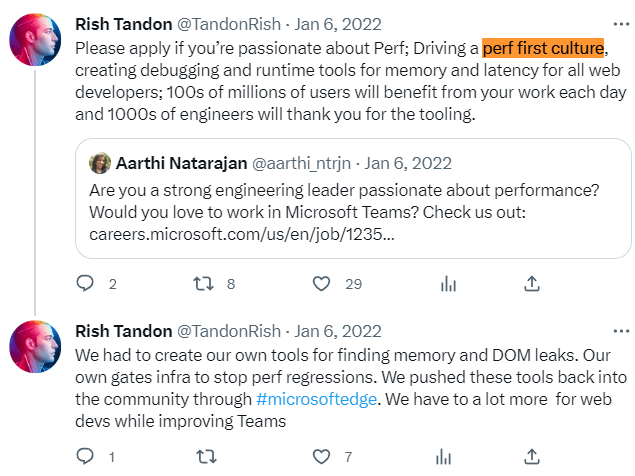635x476 pixels.
Task: Share the DOM leaks tweet
Action: point(532,457)
